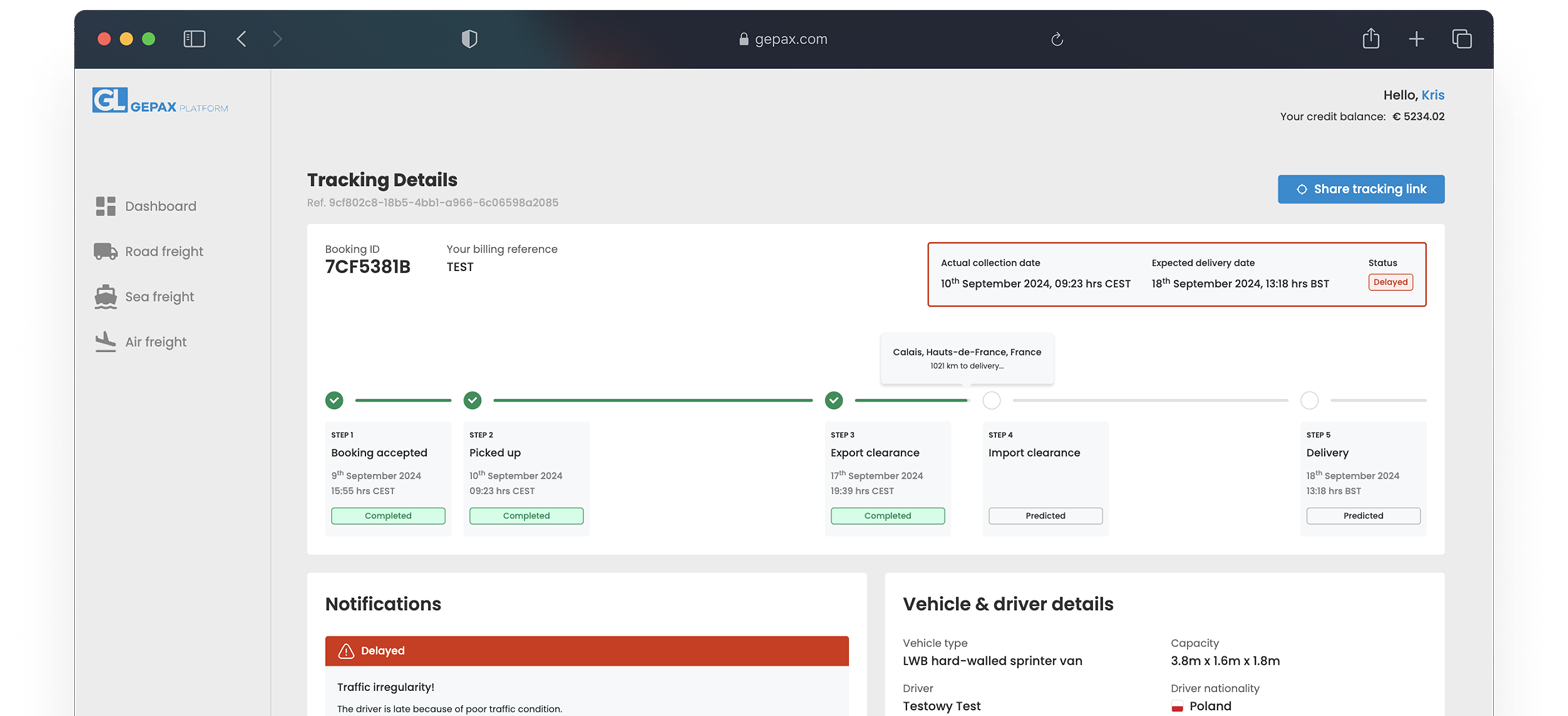Click the red Delayed status badge
This screenshot has height=716, width=1568.
coord(1390,282)
